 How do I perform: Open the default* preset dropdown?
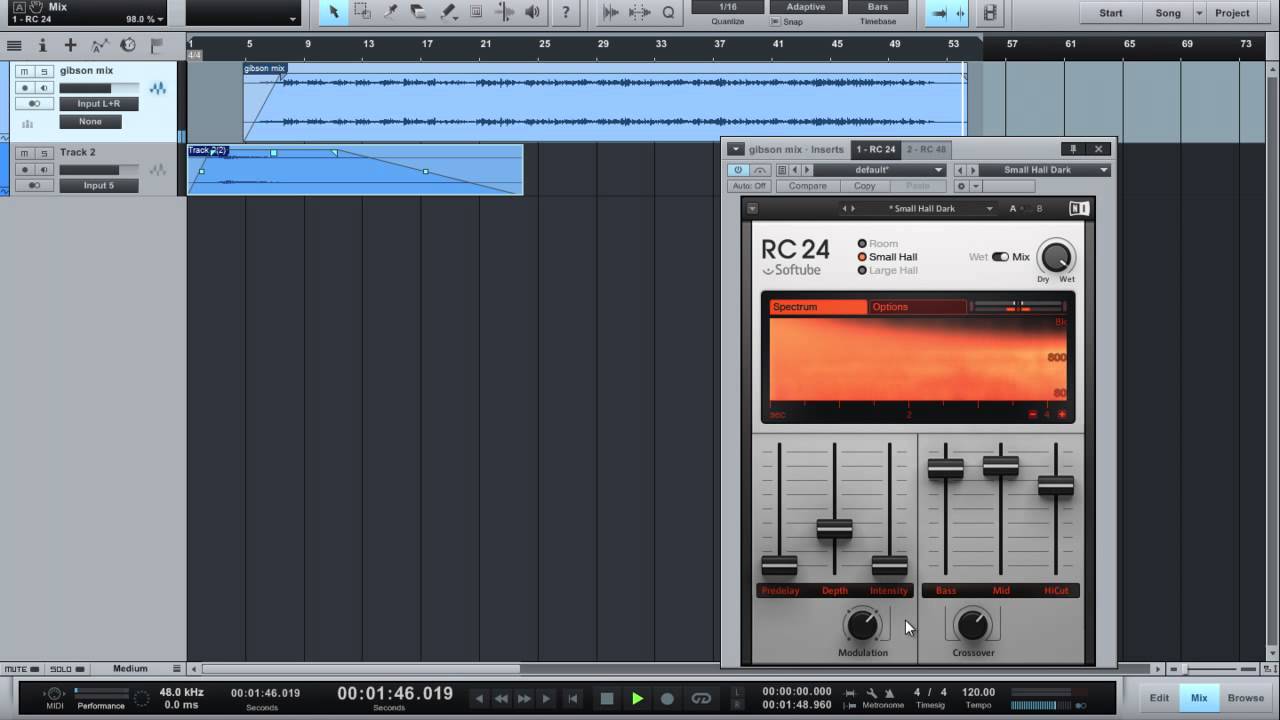[879, 170]
